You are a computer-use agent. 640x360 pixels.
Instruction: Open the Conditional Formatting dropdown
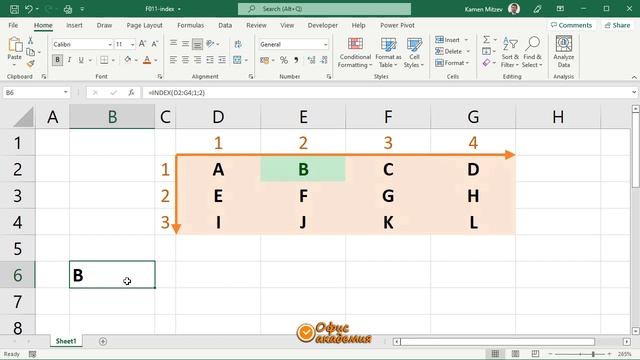[x=355, y=52]
